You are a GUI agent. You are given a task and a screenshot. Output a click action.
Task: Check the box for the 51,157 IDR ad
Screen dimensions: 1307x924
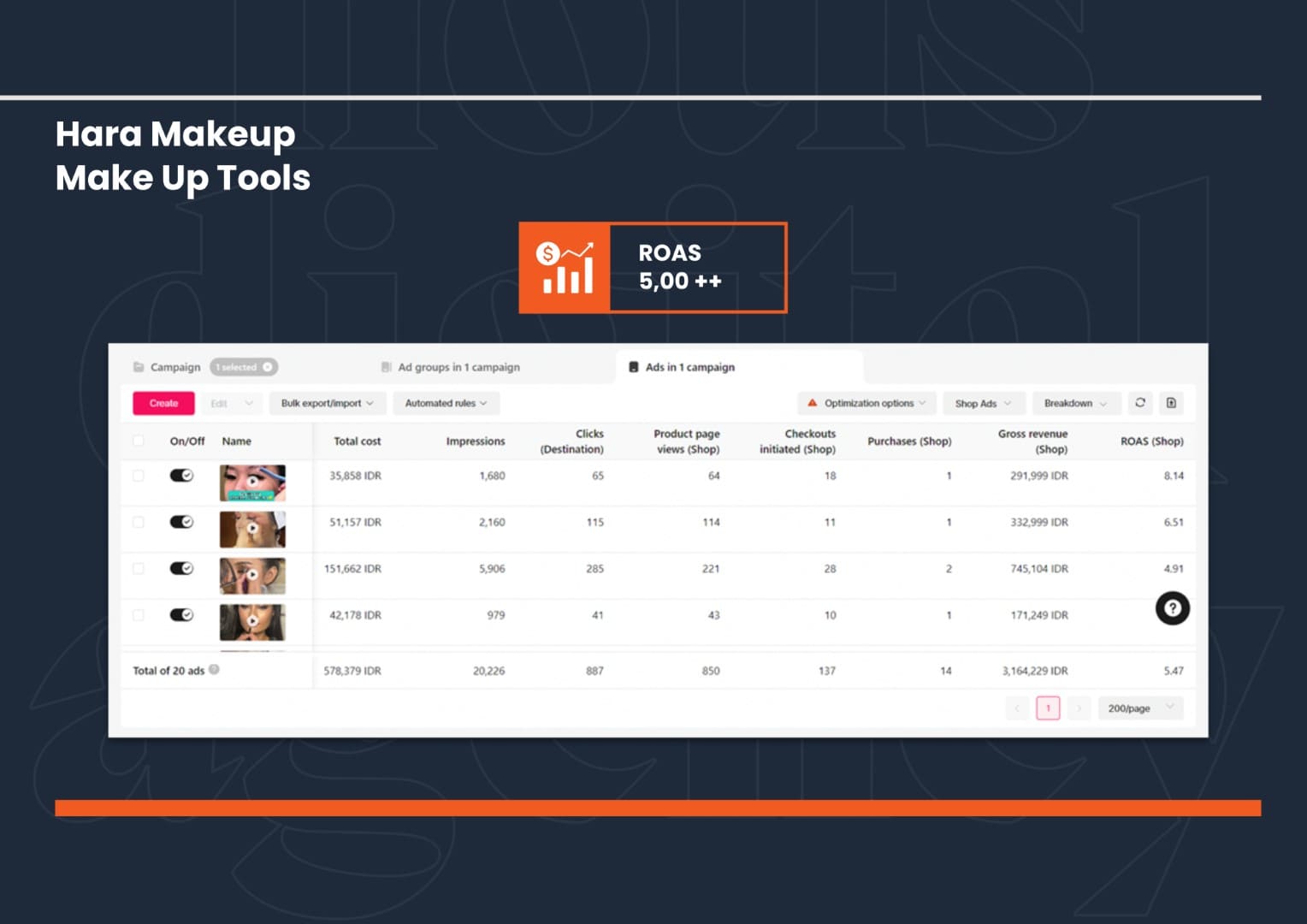click(139, 522)
